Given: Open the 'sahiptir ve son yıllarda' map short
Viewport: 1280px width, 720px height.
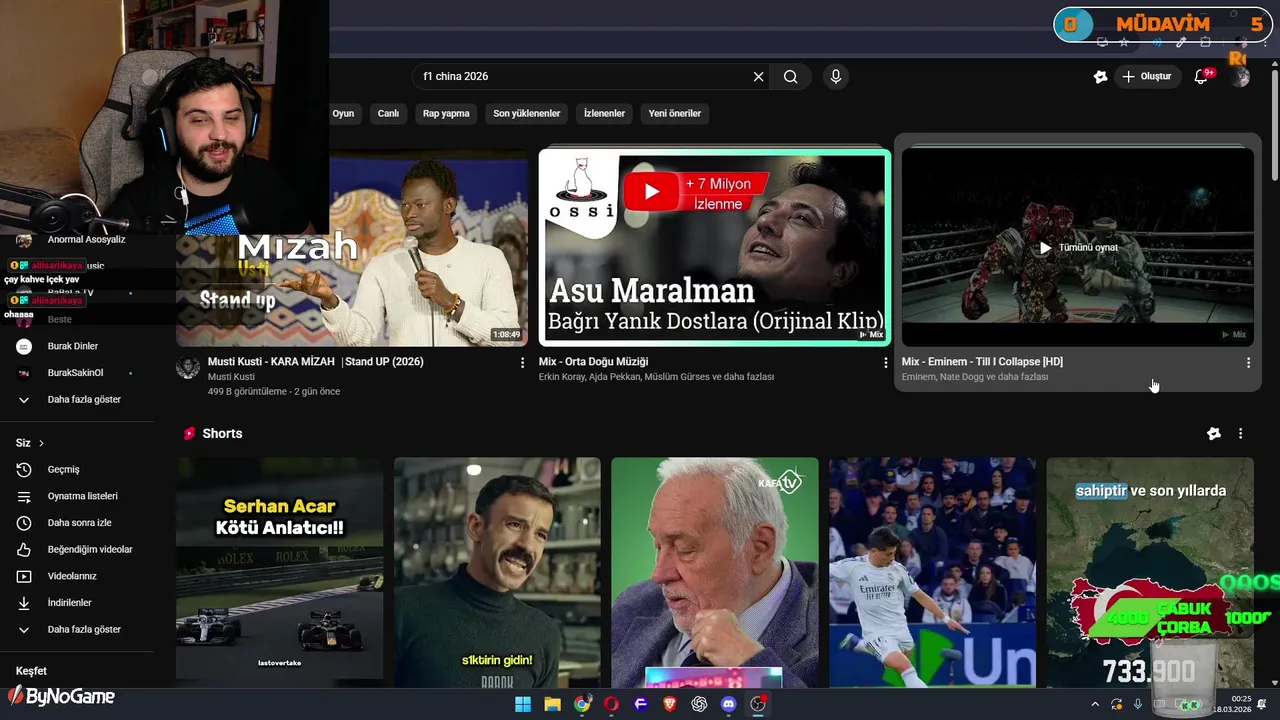Looking at the screenshot, I should pos(1150,572).
